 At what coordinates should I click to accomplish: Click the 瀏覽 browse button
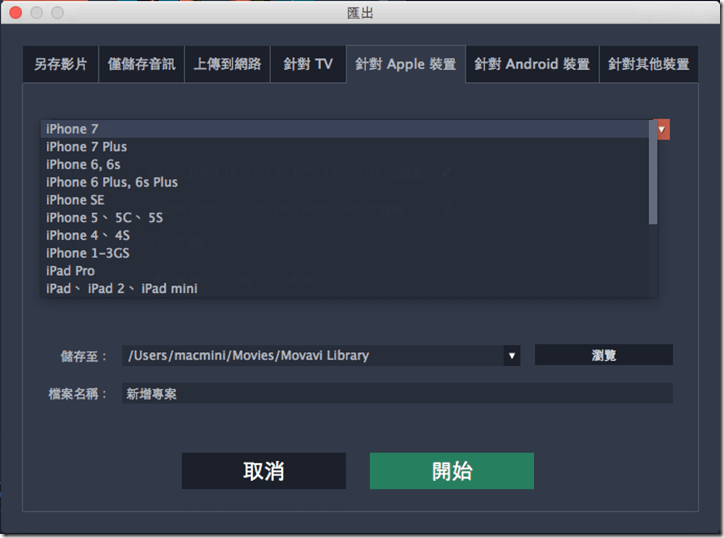[x=603, y=355]
